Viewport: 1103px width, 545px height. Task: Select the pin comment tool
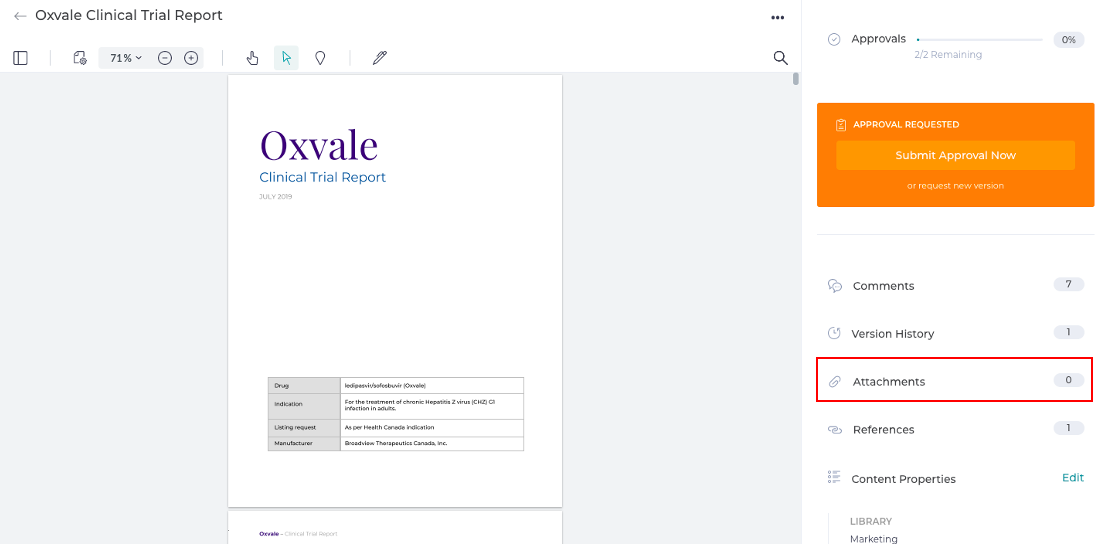(x=320, y=58)
